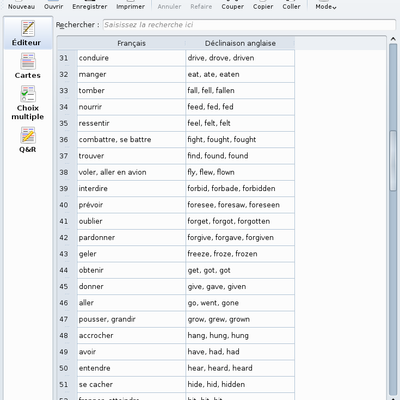The width and height of the screenshot is (400, 400).
Task: Select the cell 'pousser, grandir'
Action: tap(131, 319)
